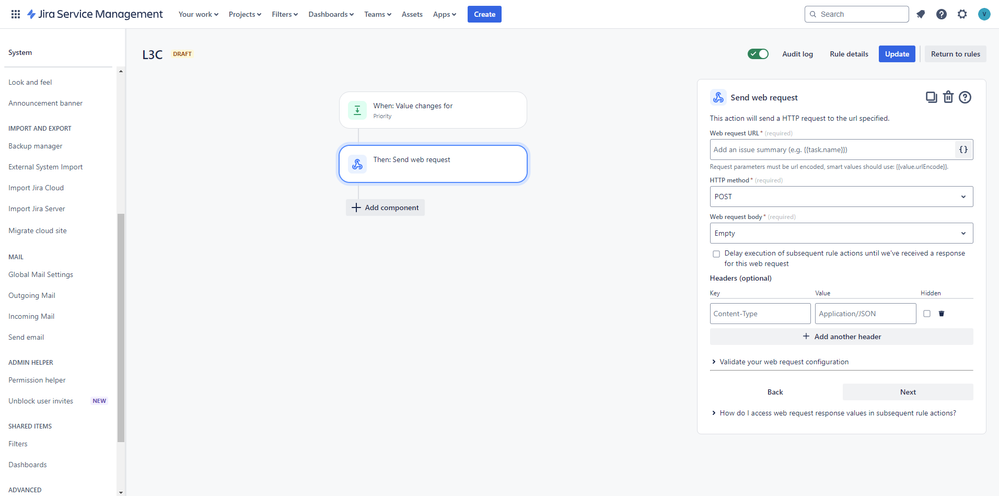The width and height of the screenshot is (999, 496).
Task: Open the Audit log
Action: pyautogui.click(x=798, y=54)
